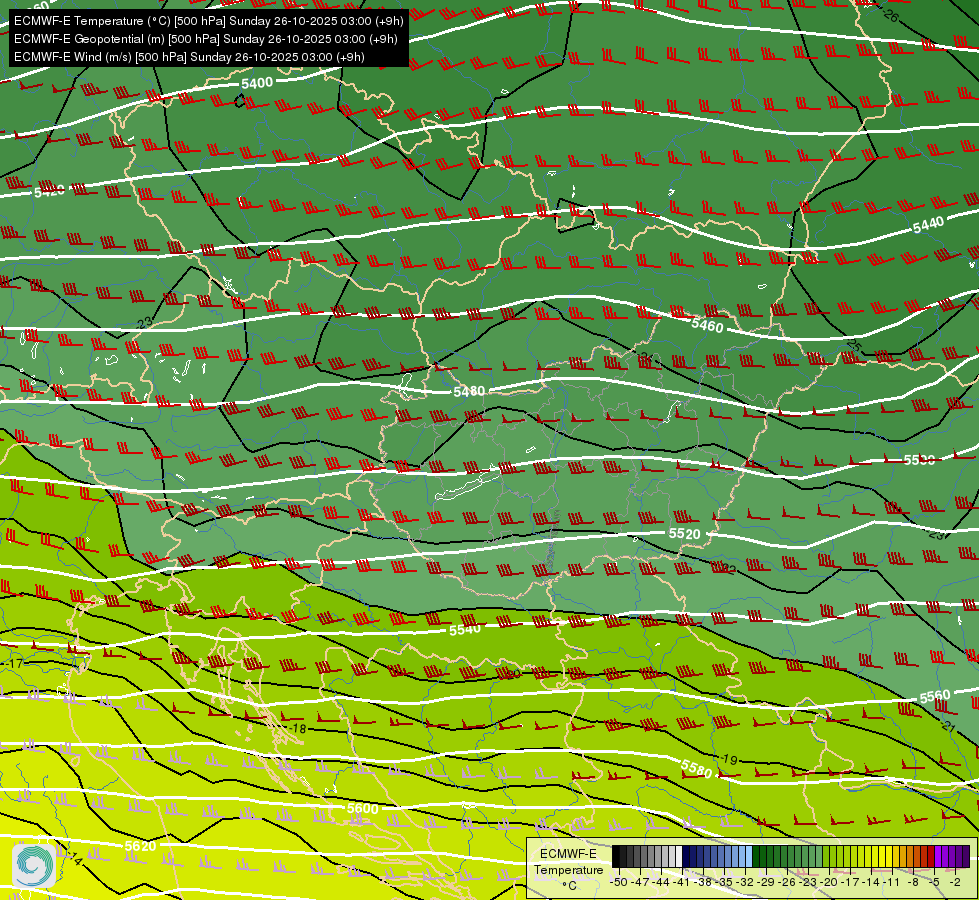The height and width of the screenshot is (900, 979).
Task: Pick the light blue swatch above -32
Action: click(748, 856)
